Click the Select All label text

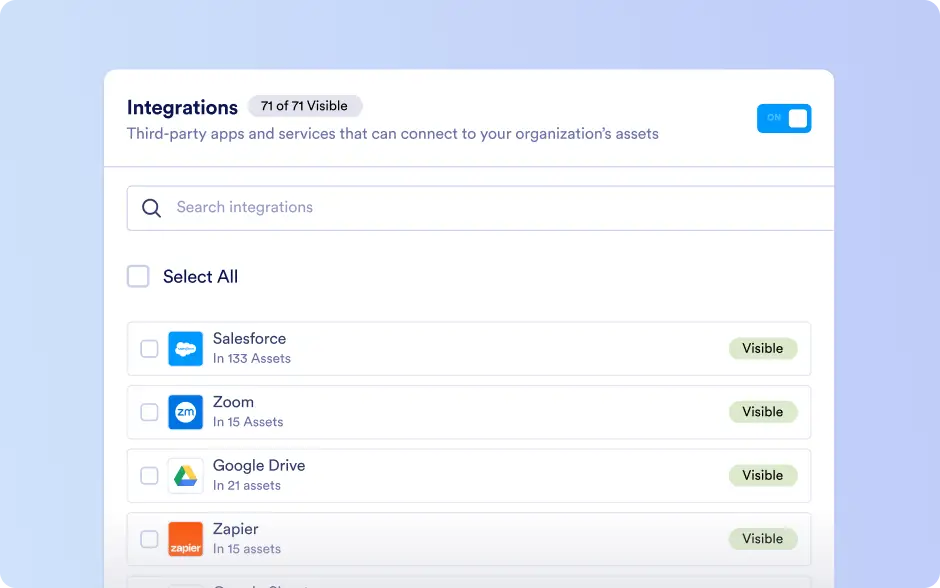200,277
